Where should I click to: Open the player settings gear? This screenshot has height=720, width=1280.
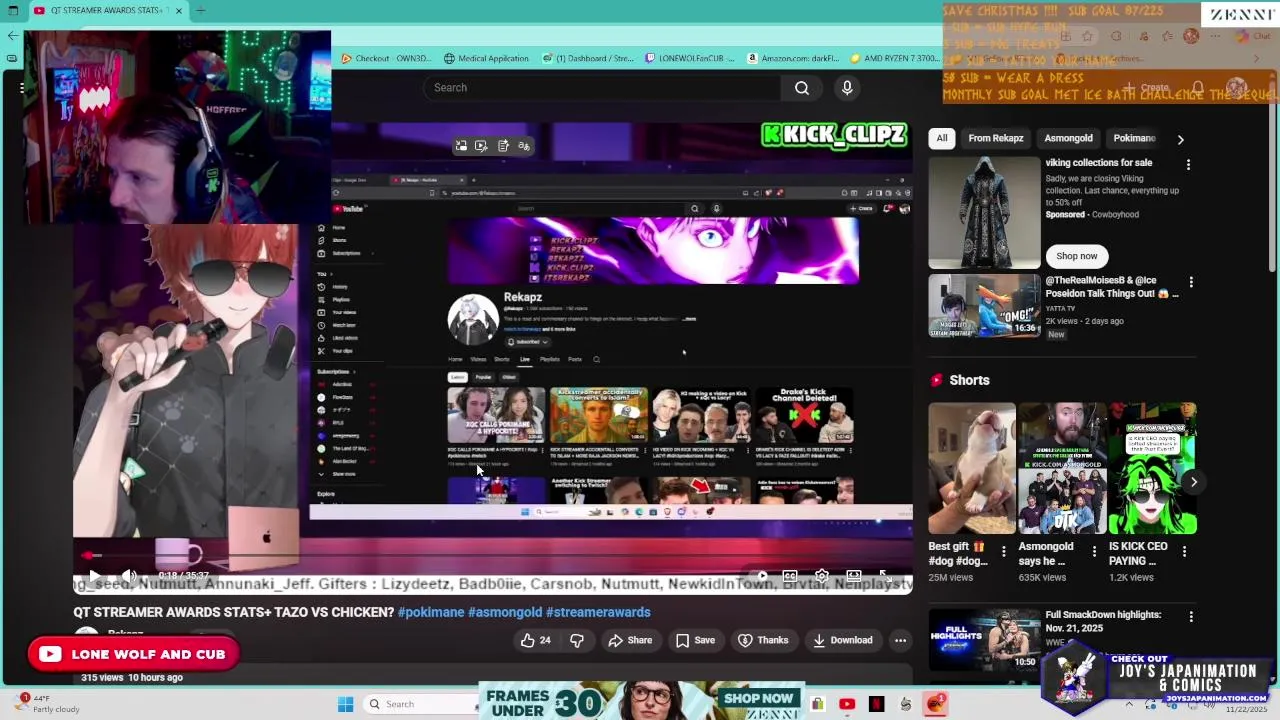(x=822, y=576)
